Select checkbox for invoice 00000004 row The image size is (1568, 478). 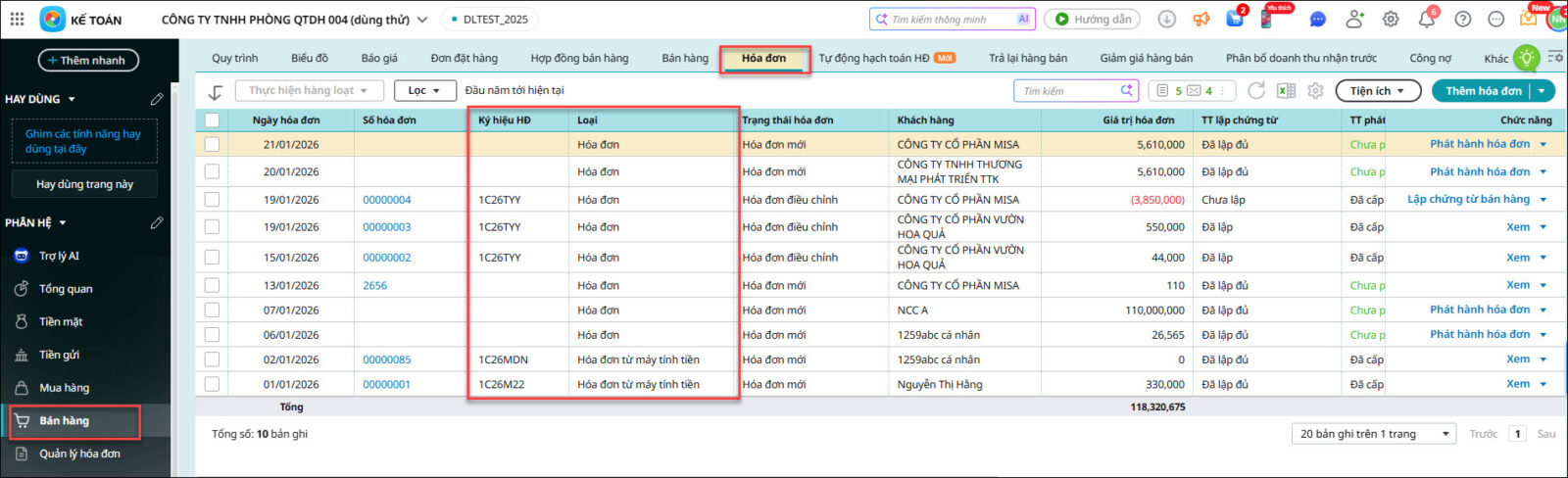pos(212,200)
